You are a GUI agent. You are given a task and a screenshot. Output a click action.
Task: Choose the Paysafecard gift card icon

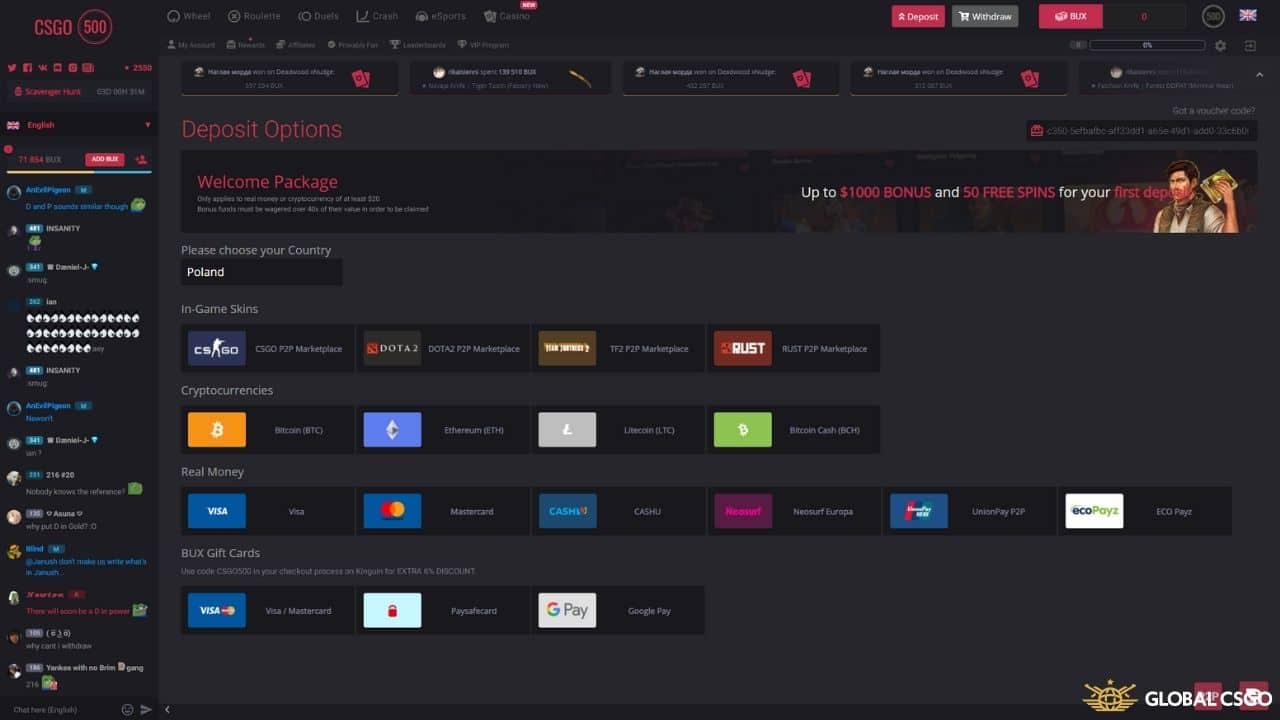[x=392, y=610]
